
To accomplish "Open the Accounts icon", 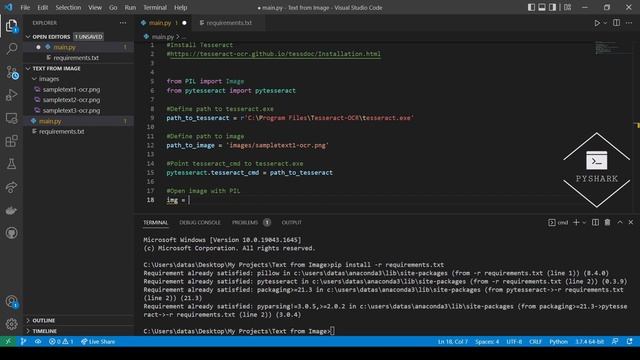I will click(x=11, y=302).
